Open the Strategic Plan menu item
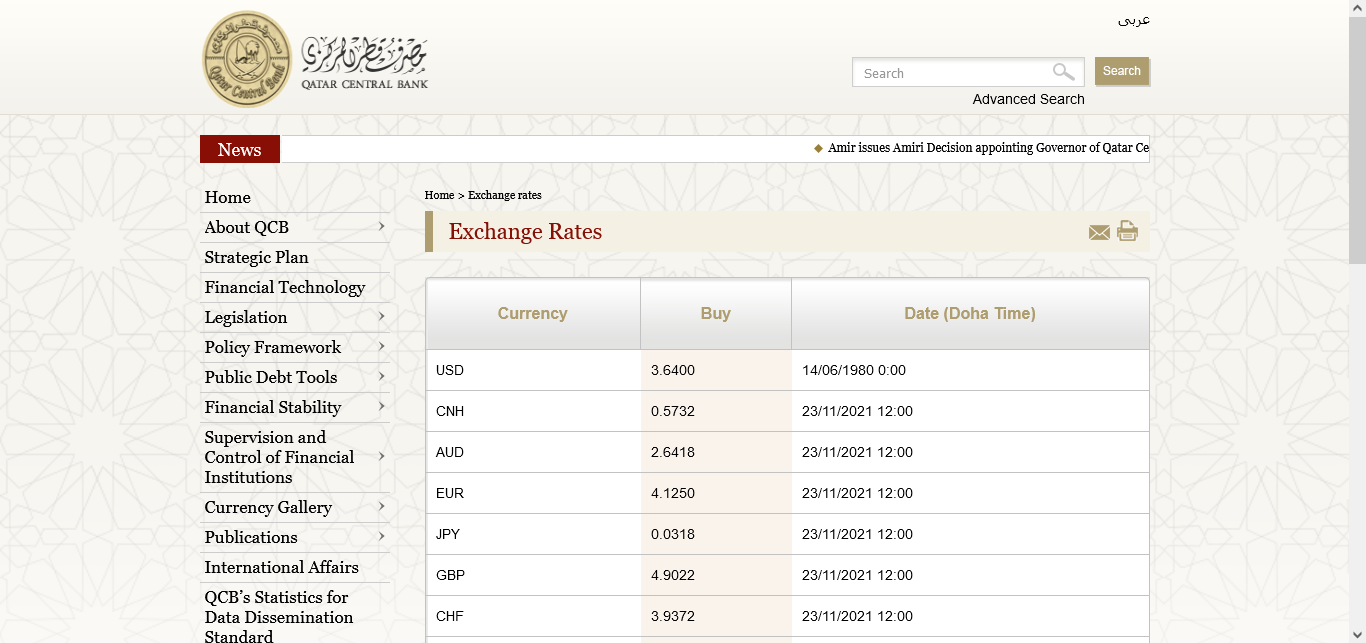This screenshot has height=643, width=1366. coord(257,258)
